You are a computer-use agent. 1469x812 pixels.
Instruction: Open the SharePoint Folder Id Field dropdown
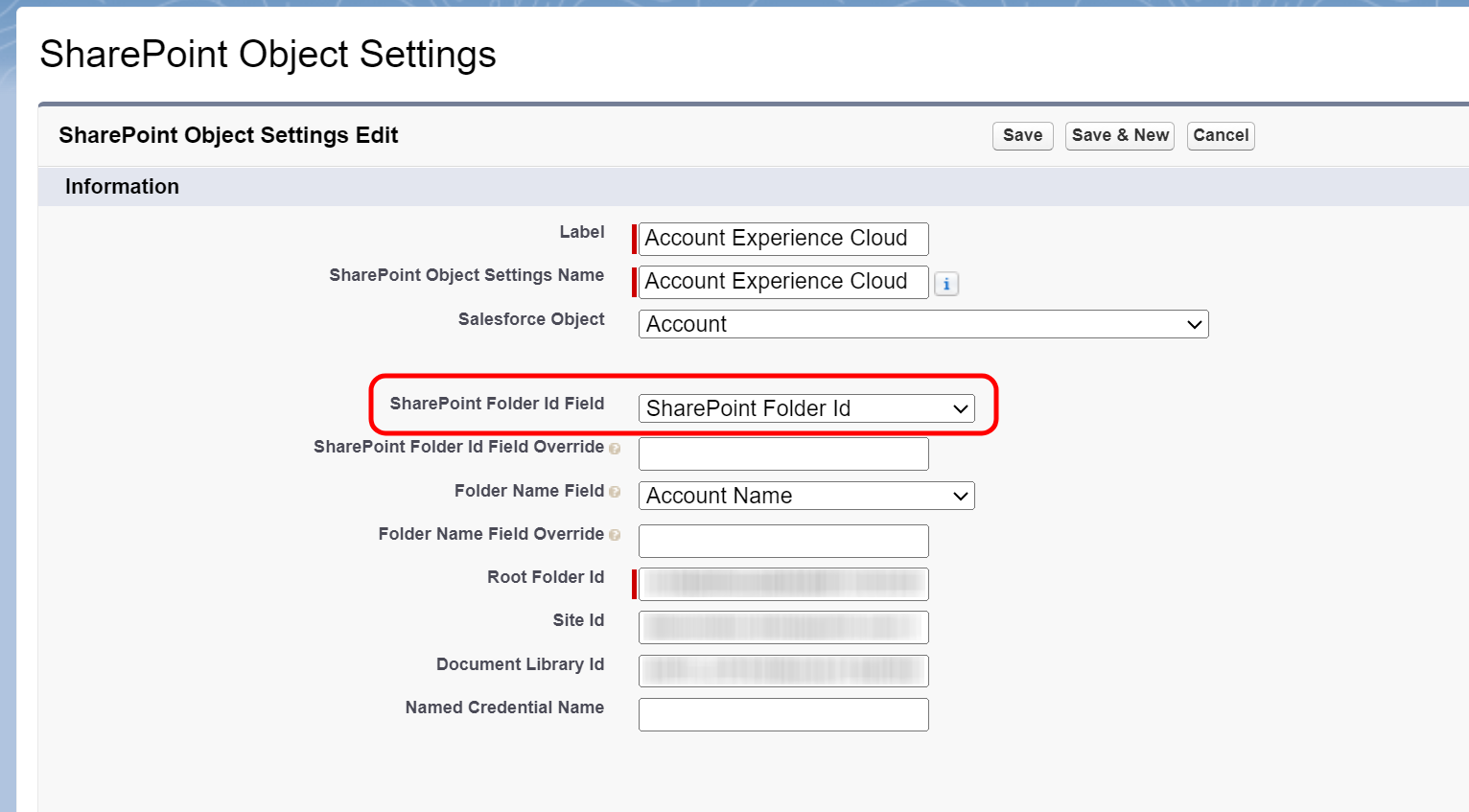coord(806,408)
